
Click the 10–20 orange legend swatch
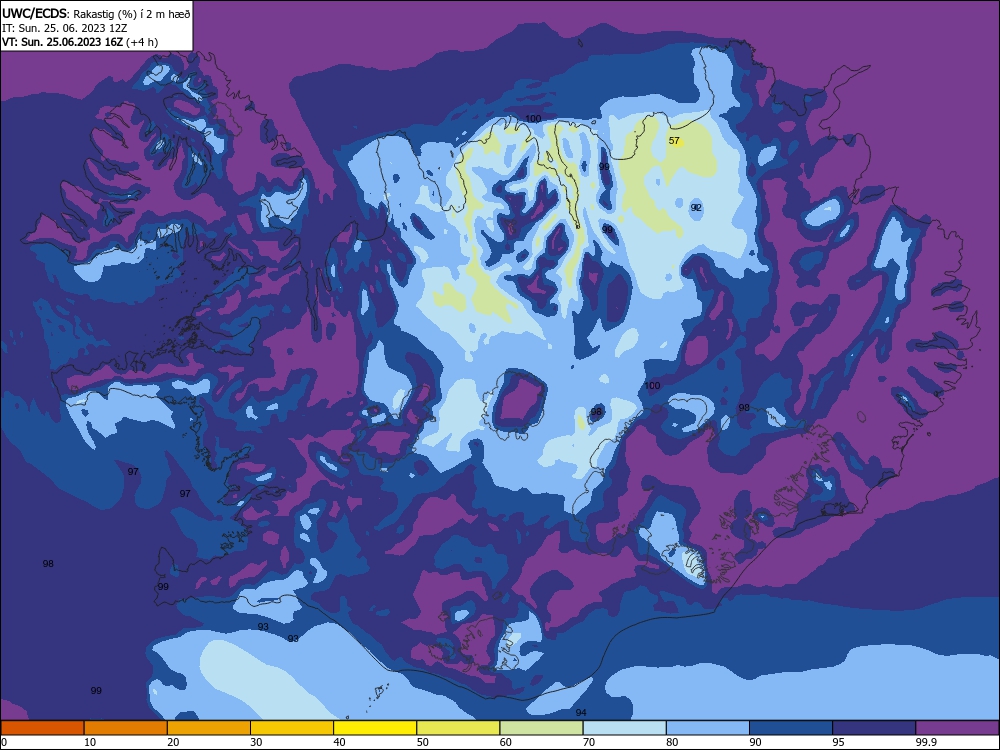[x=126, y=728]
